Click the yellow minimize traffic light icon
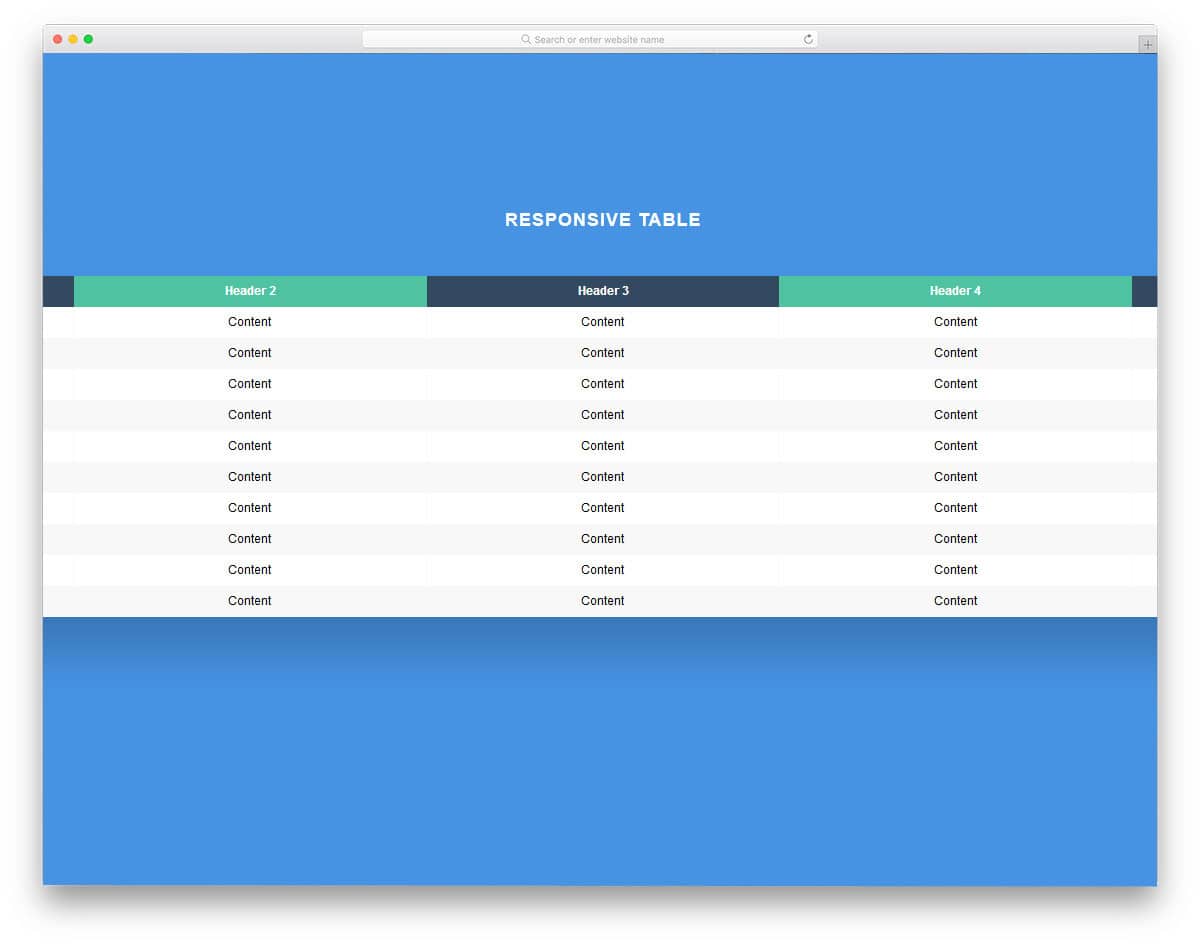The height and width of the screenshot is (946, 1200). 73,38
